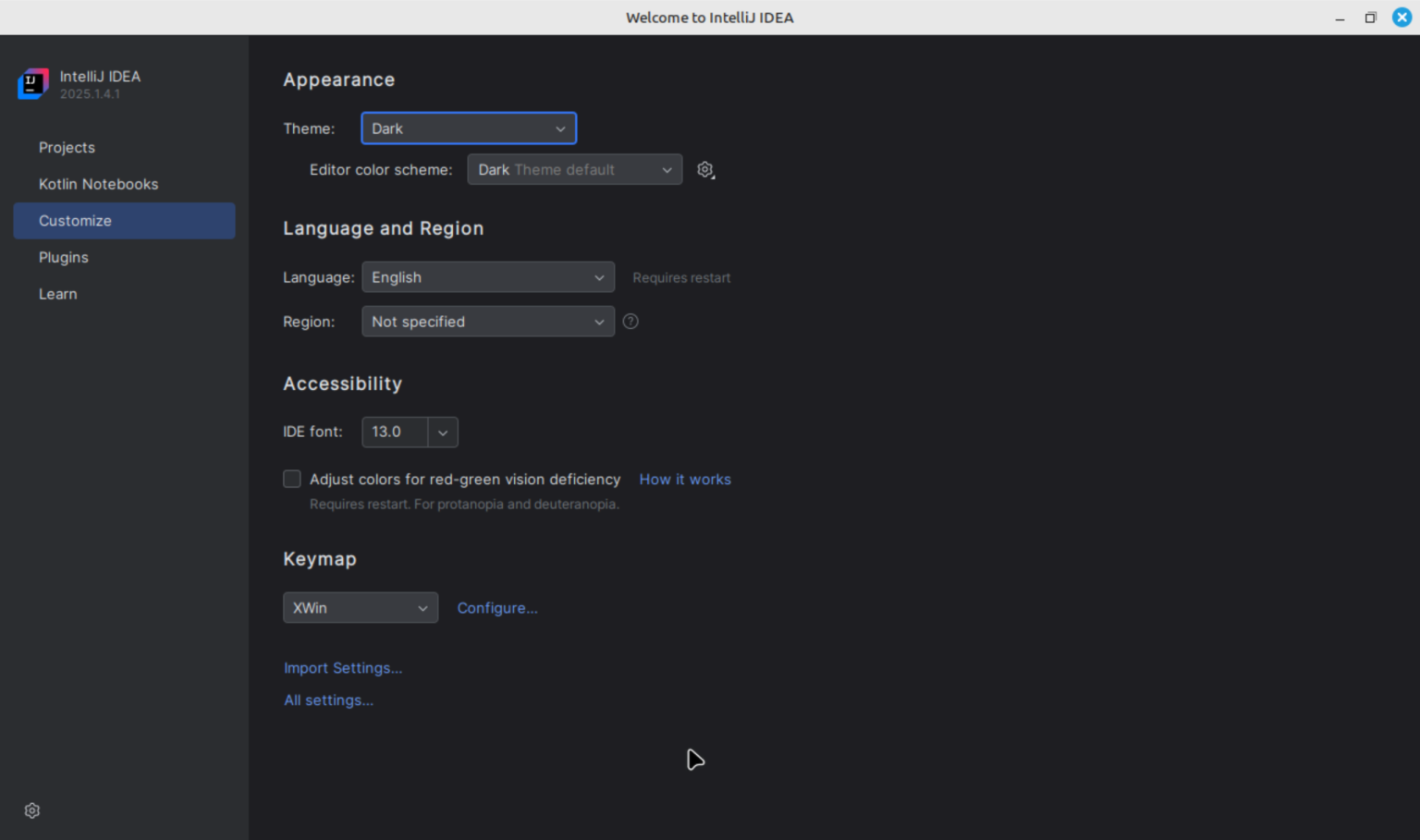This screenshot has height=840, width=1420.
Task: Open the editor color scheme settings gear
Action: tap(704, 169)
